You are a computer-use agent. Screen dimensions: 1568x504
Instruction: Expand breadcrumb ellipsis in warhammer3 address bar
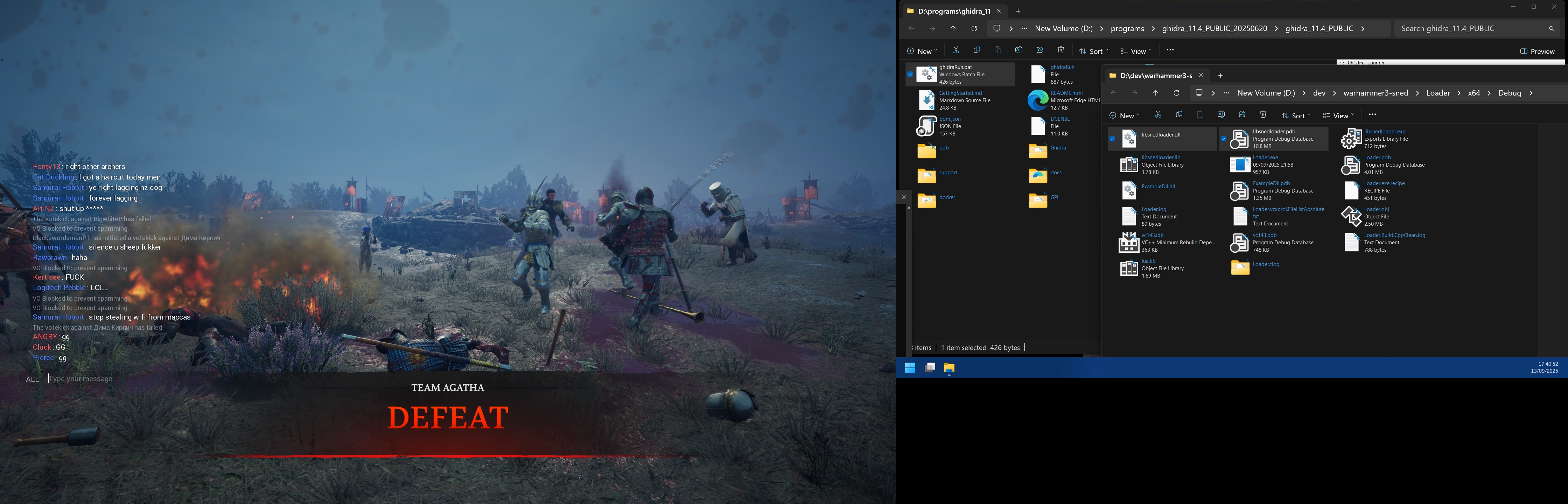tap(1226, 93)
